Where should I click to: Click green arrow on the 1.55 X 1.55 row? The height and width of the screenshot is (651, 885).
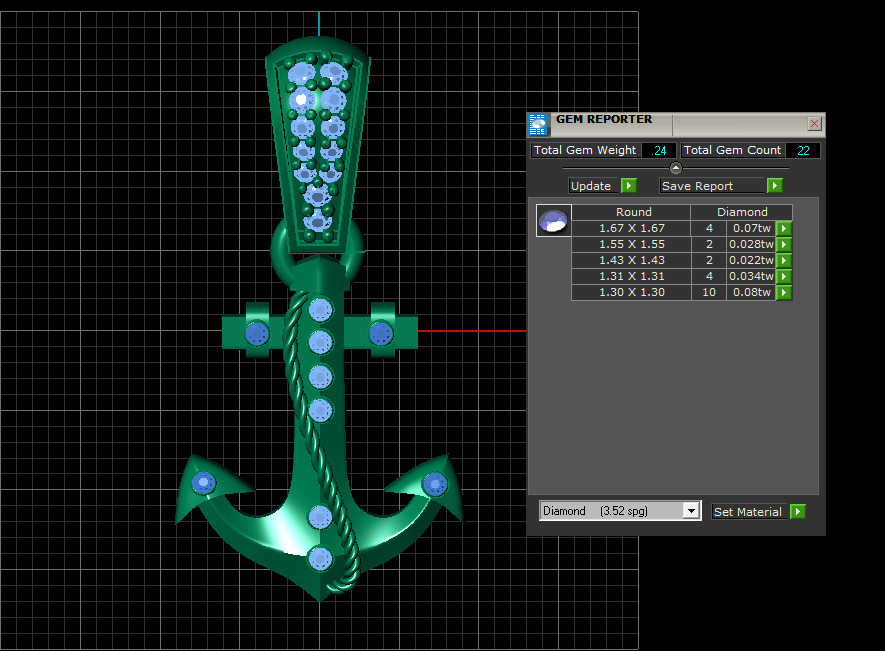[784, 244]
